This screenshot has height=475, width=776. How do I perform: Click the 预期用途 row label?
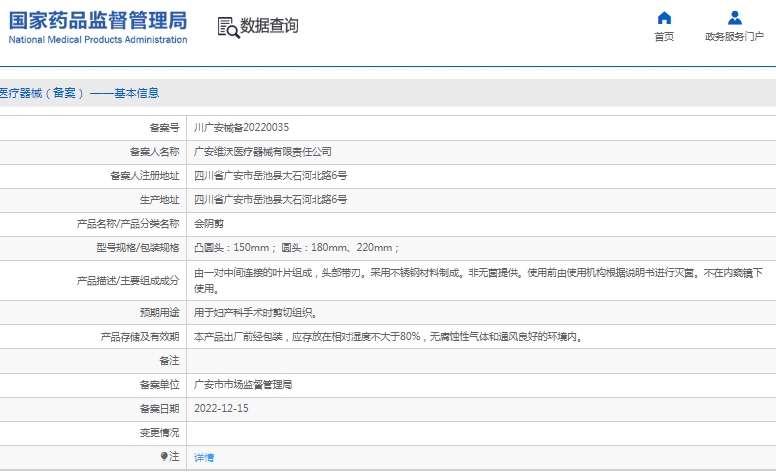click(x=159, y=313)
